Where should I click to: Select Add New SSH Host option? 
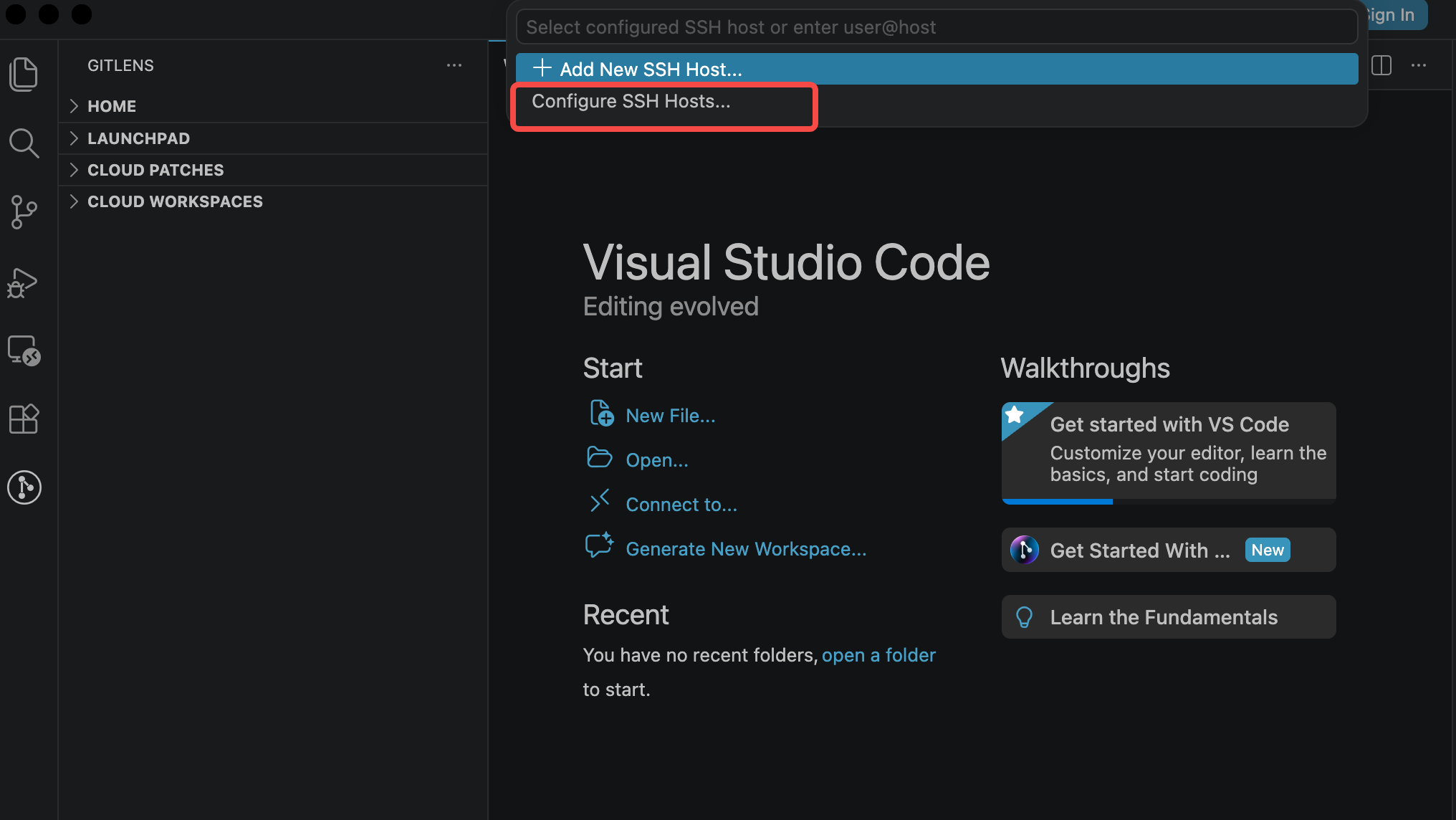(x=937, y=69)
